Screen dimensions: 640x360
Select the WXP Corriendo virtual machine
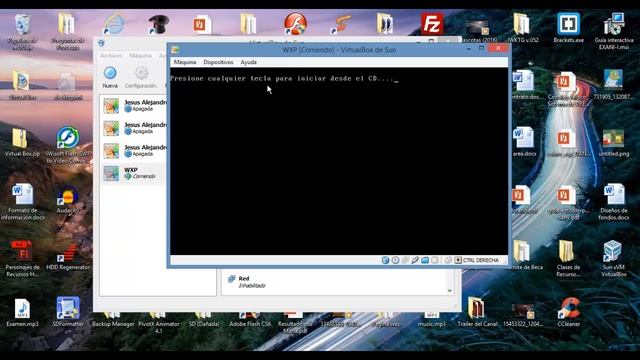pos(133,173)
